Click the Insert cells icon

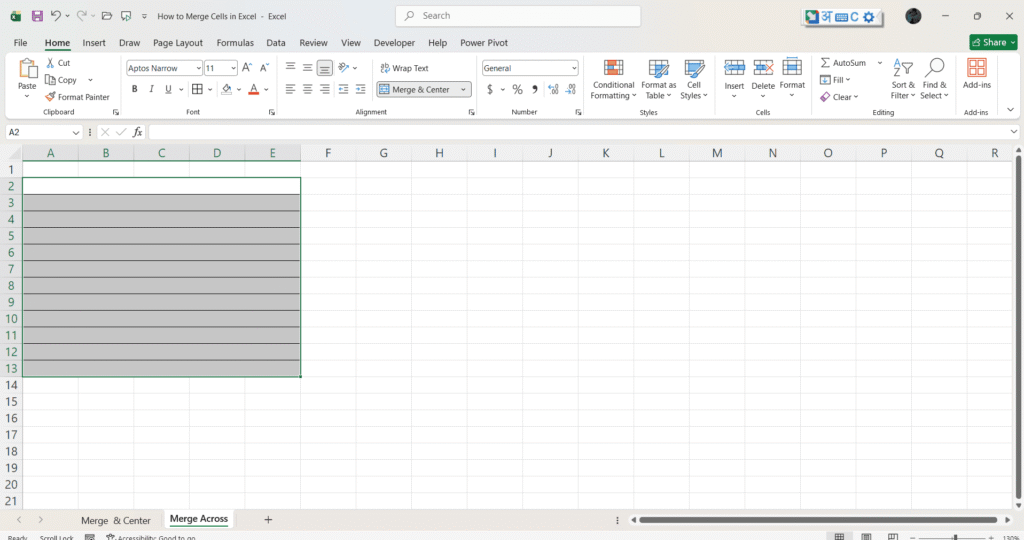tap(734, 67)
